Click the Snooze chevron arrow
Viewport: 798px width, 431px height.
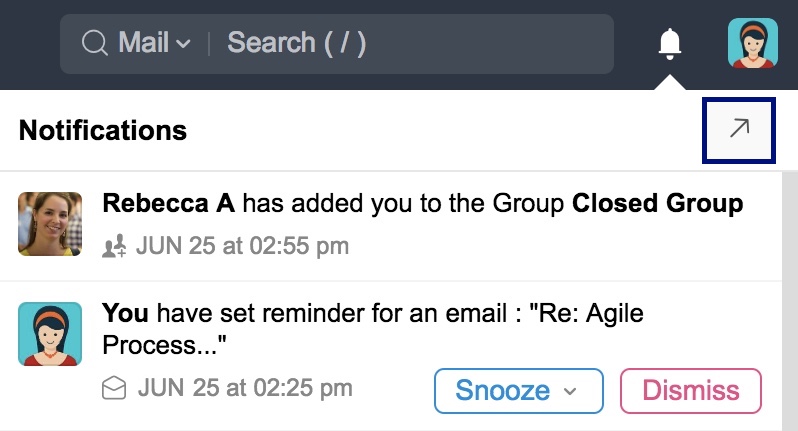[570, 391]
